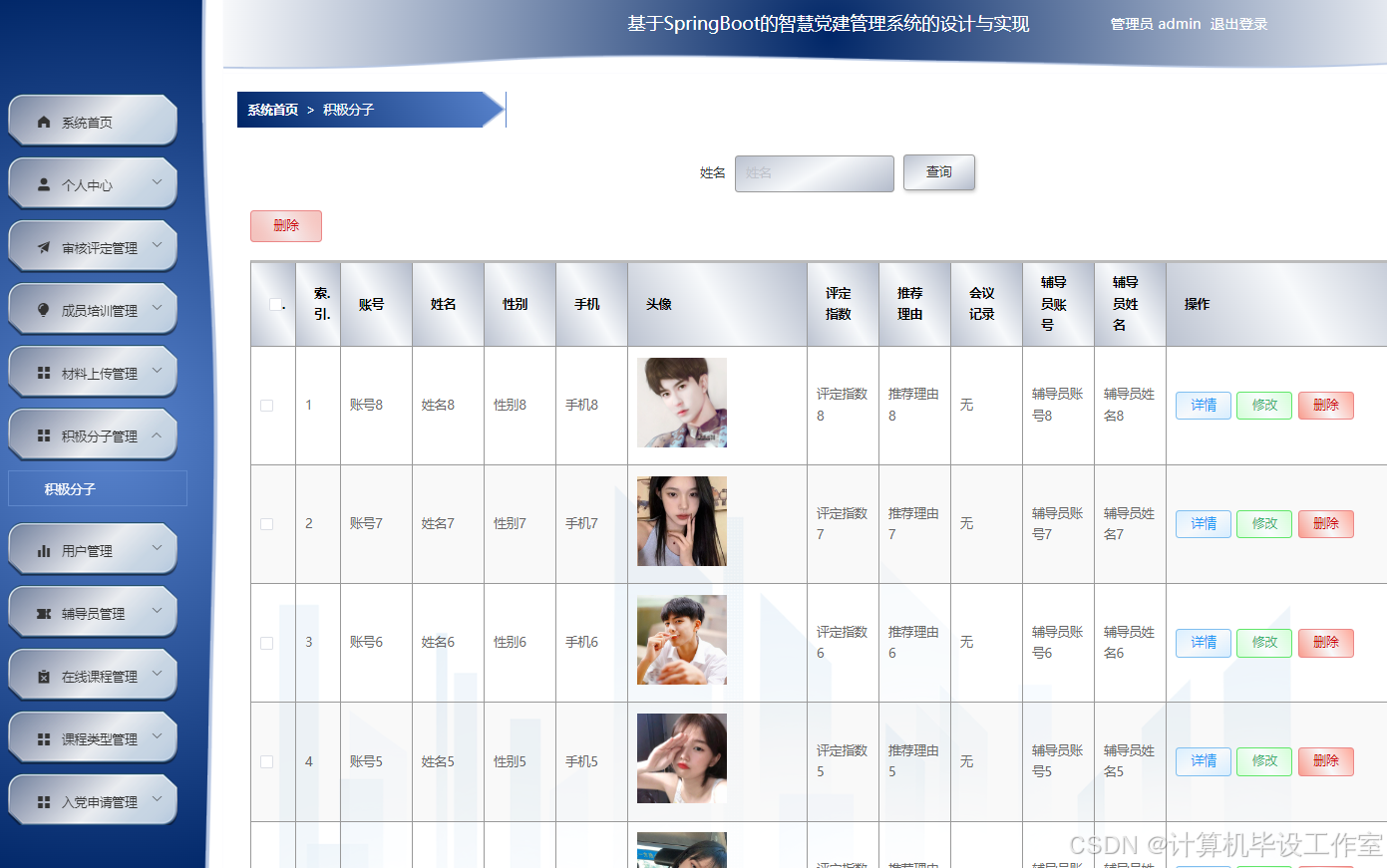Click the 查询 search button
This screenshot has height=868, width=1387.
coord(939,172)
